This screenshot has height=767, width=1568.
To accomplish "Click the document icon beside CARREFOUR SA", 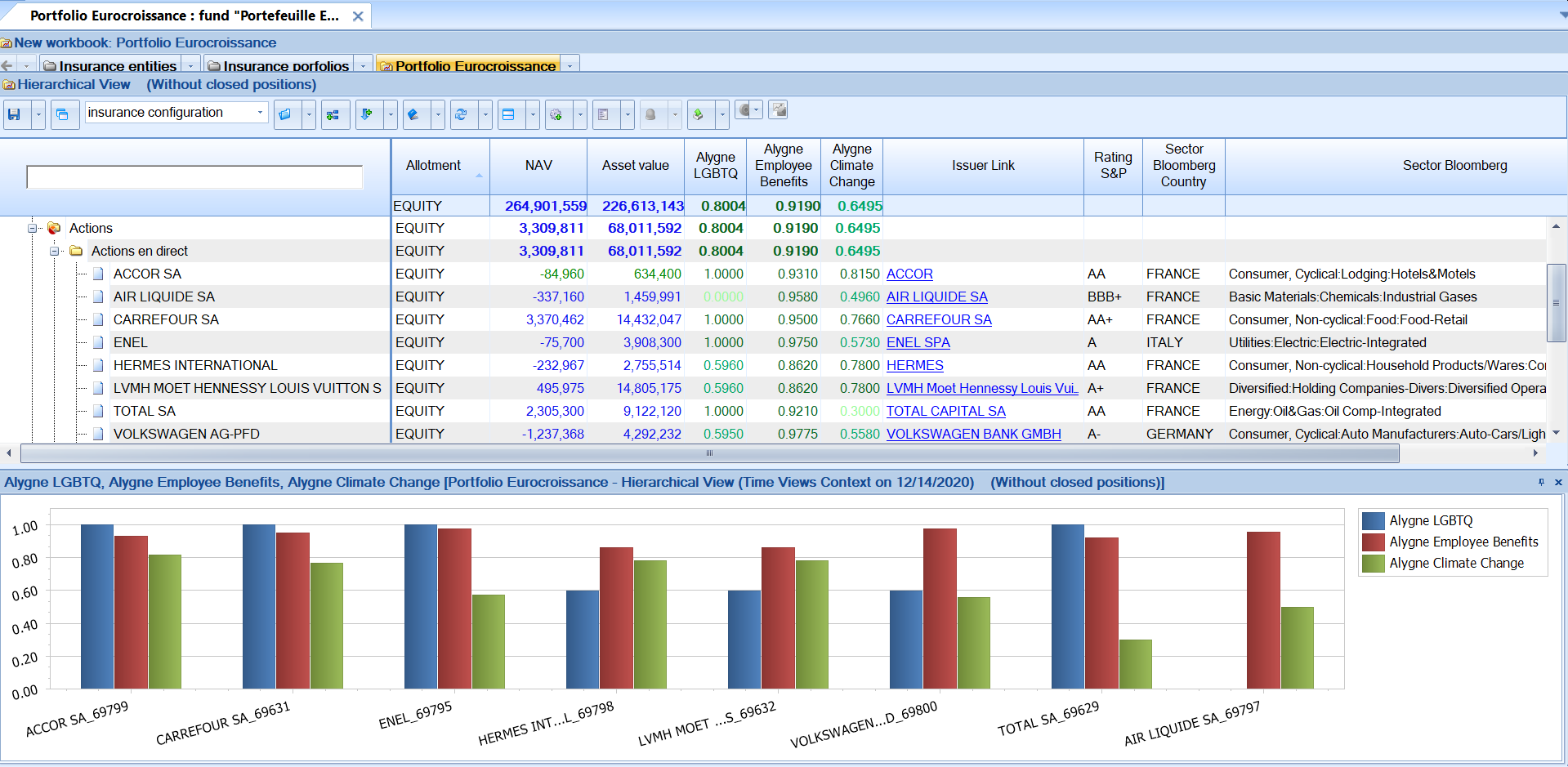I will pyautogui.click(x=98, y=319).
